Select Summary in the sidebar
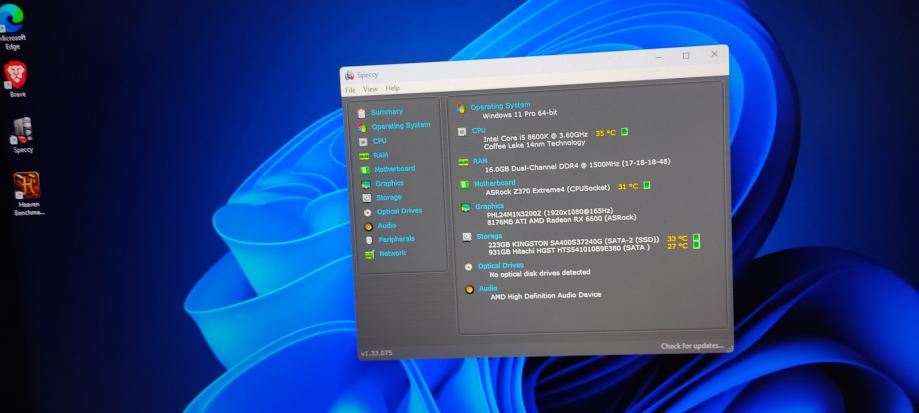 point(387,111)
